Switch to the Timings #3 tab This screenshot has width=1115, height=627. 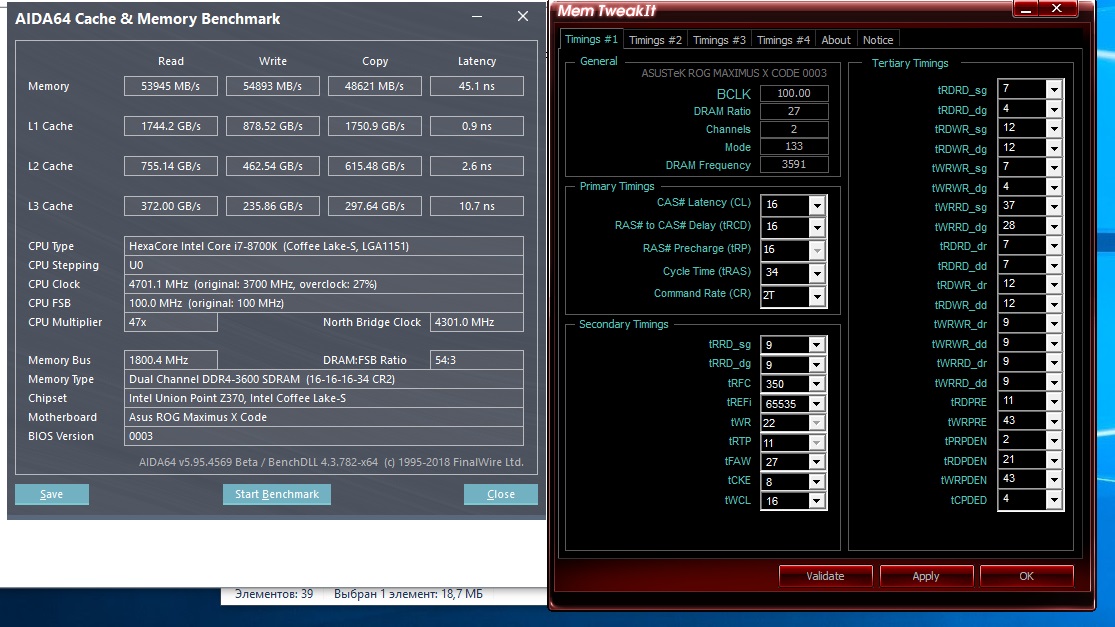pyautogui.click(x=719, y=40)
